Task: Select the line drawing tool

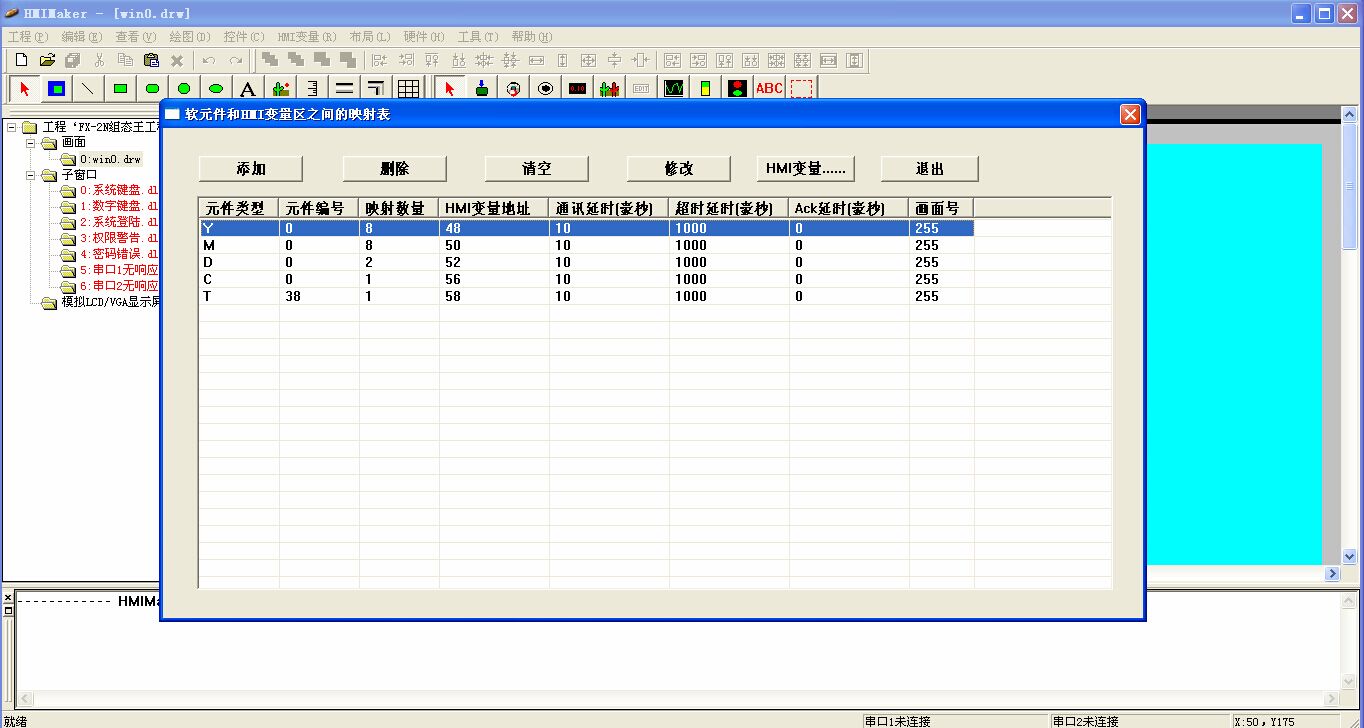Action: tap(88, 88)
